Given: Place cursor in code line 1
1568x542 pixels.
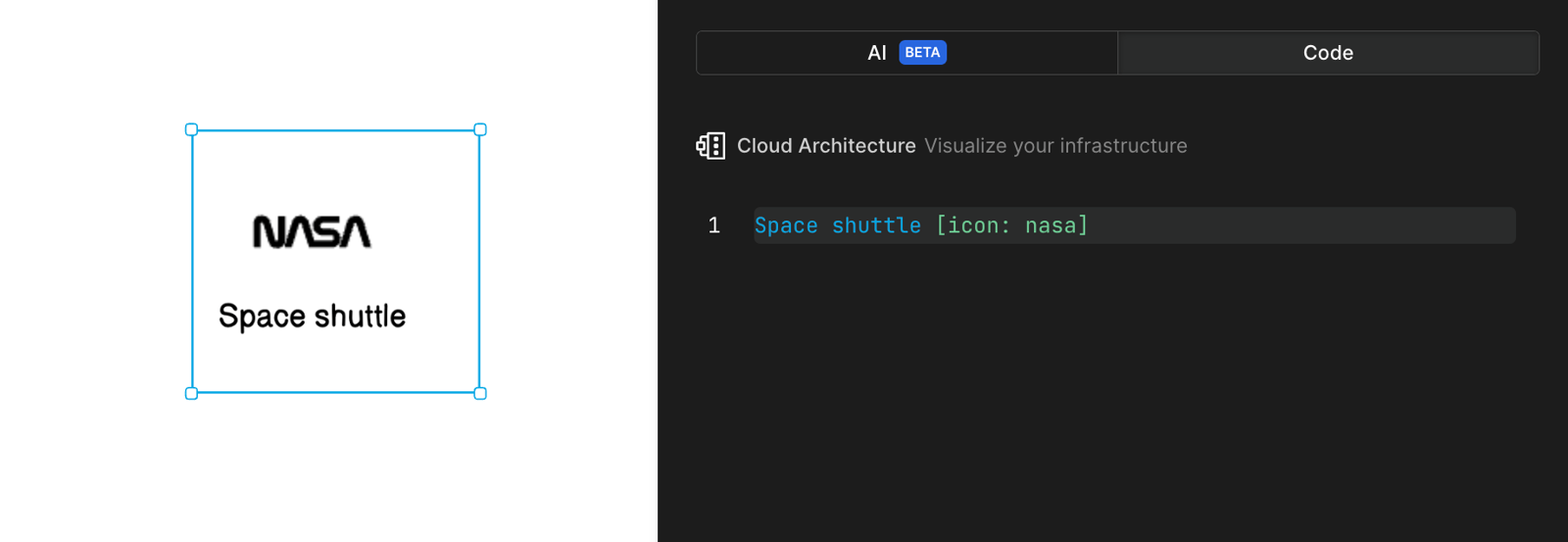Looking at the screenshot, I should [x=1135, y=225].
